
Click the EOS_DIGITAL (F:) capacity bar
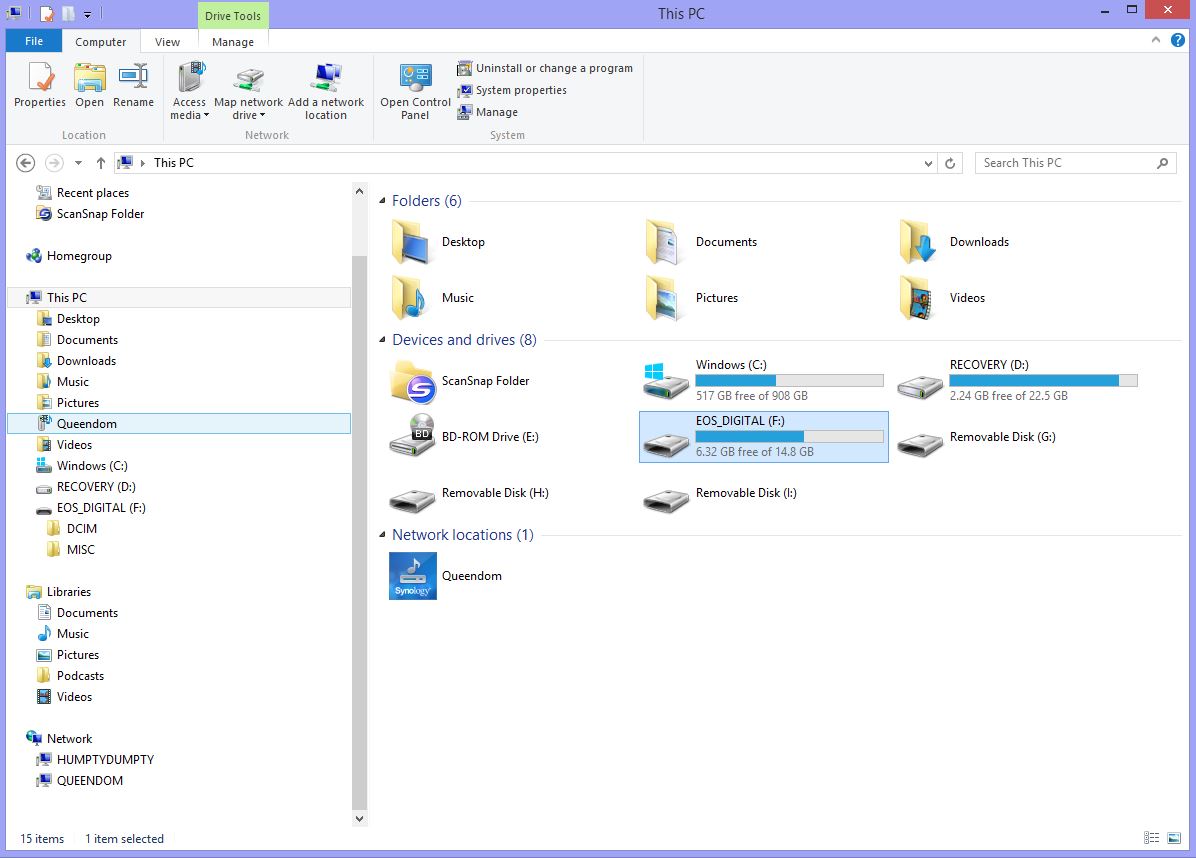(x=789, y=436)
